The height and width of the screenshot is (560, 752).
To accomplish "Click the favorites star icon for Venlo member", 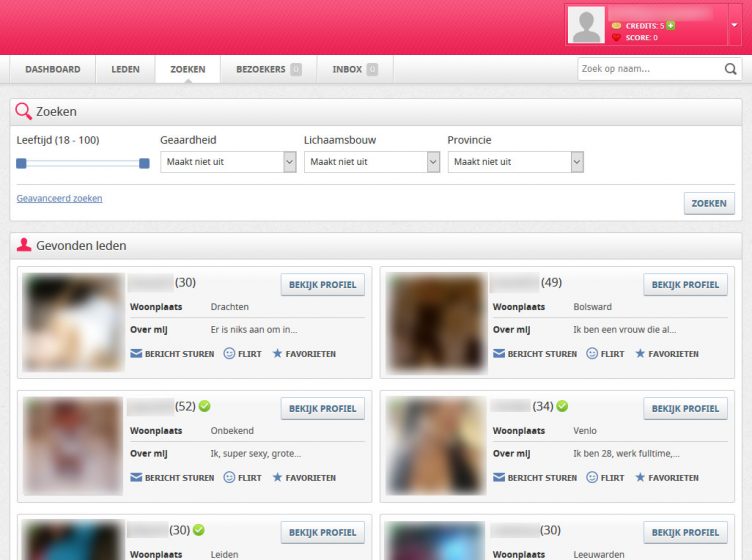I will [640, 478].
